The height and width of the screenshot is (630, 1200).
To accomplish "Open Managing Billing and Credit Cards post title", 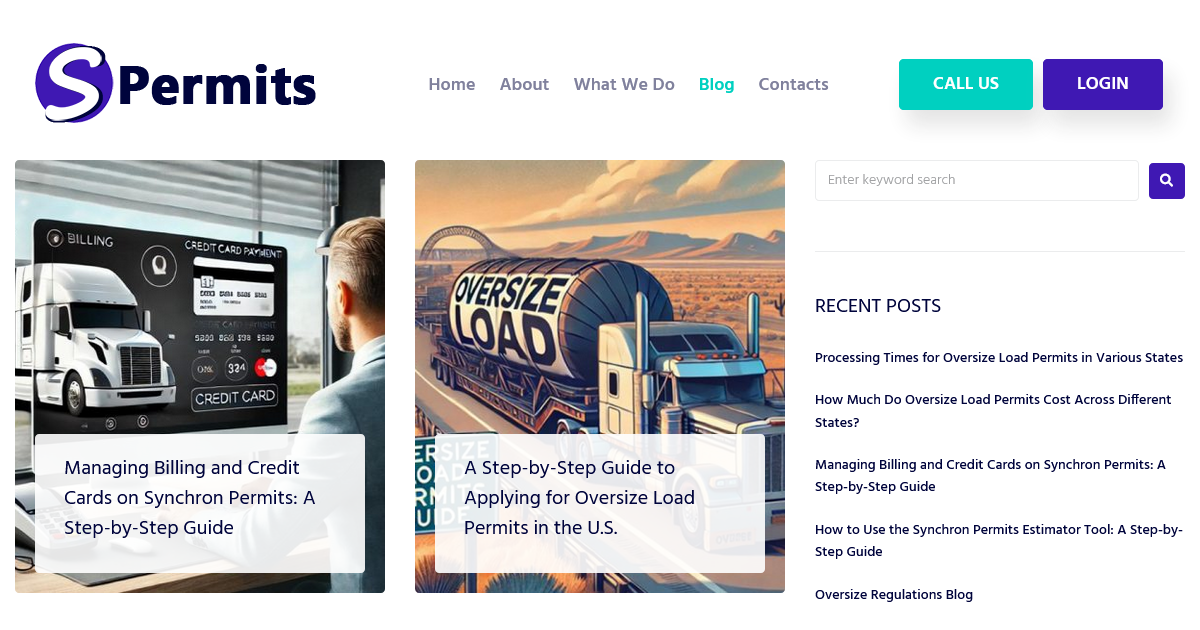I will pyautogui.click(x=190, y=497).
